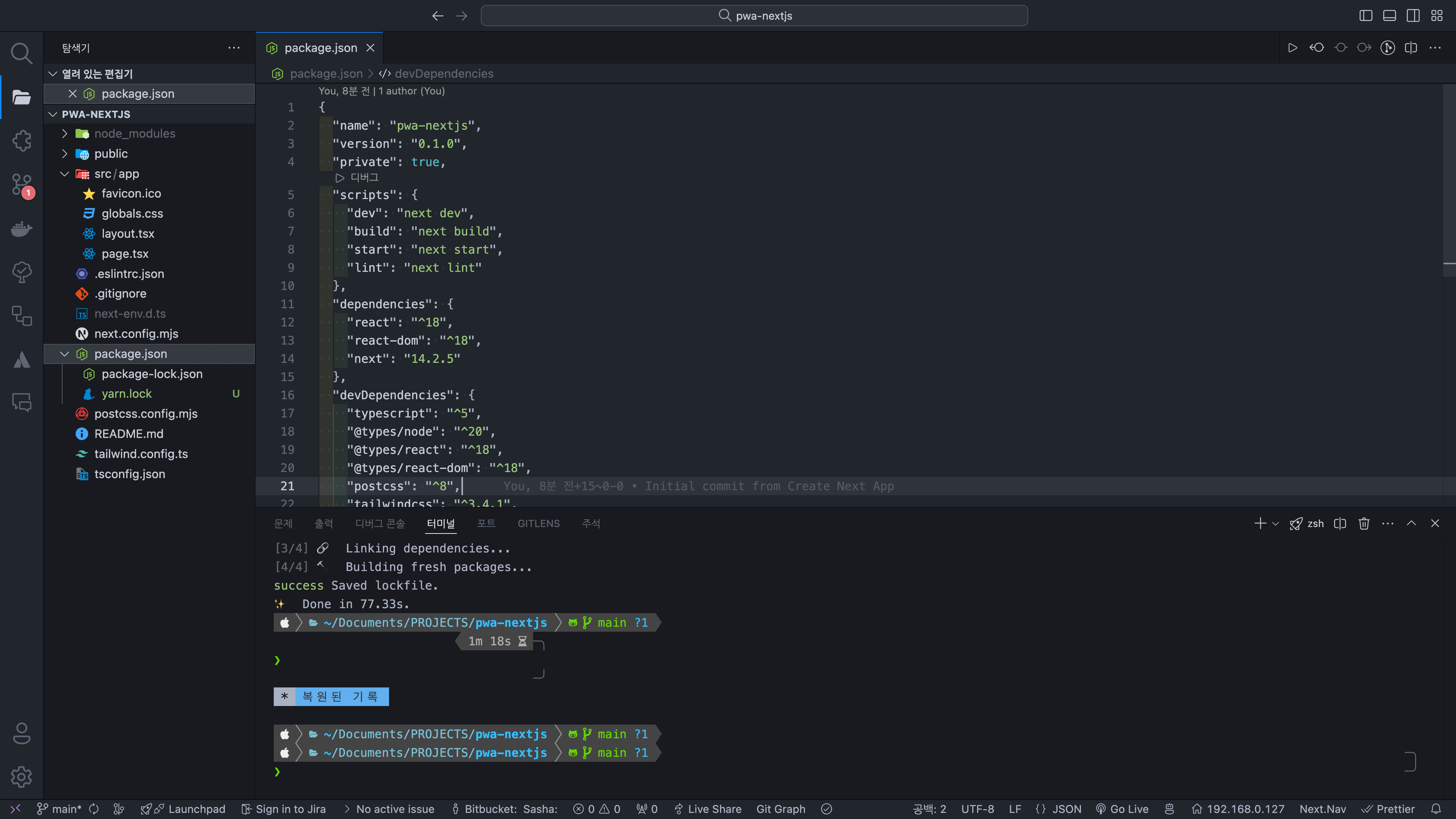
Task: Click the Run play icon in editor toolbar
Action: pyautogui.click(x=1292, y=48)
